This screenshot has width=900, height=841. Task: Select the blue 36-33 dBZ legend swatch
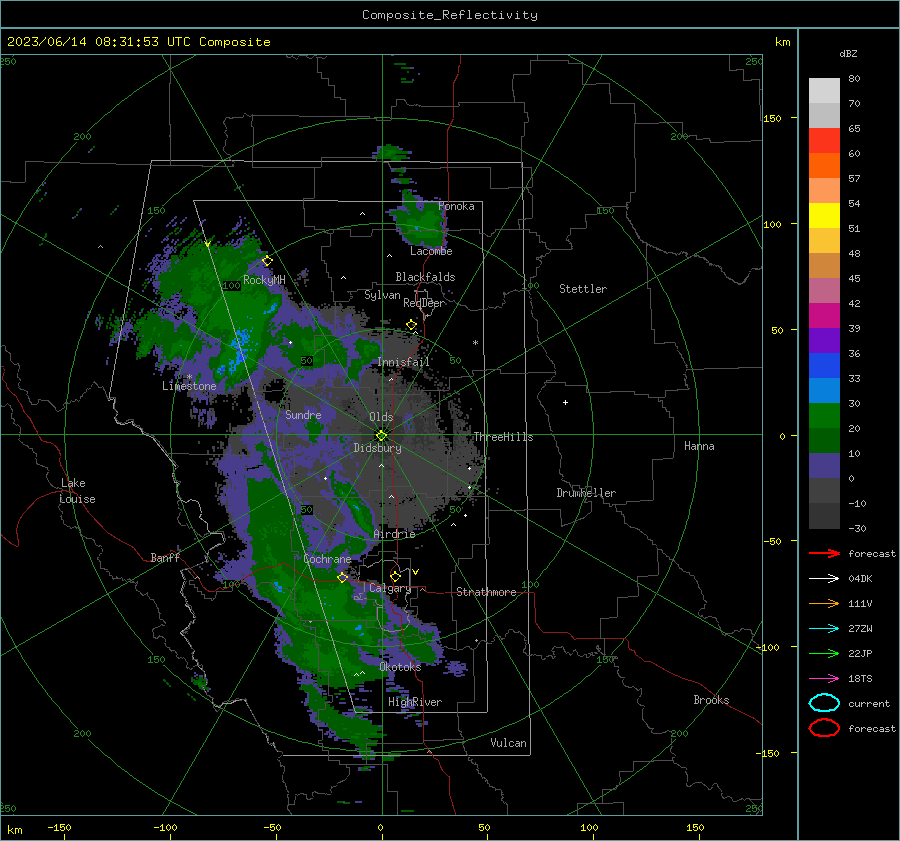tap(824, 366)
